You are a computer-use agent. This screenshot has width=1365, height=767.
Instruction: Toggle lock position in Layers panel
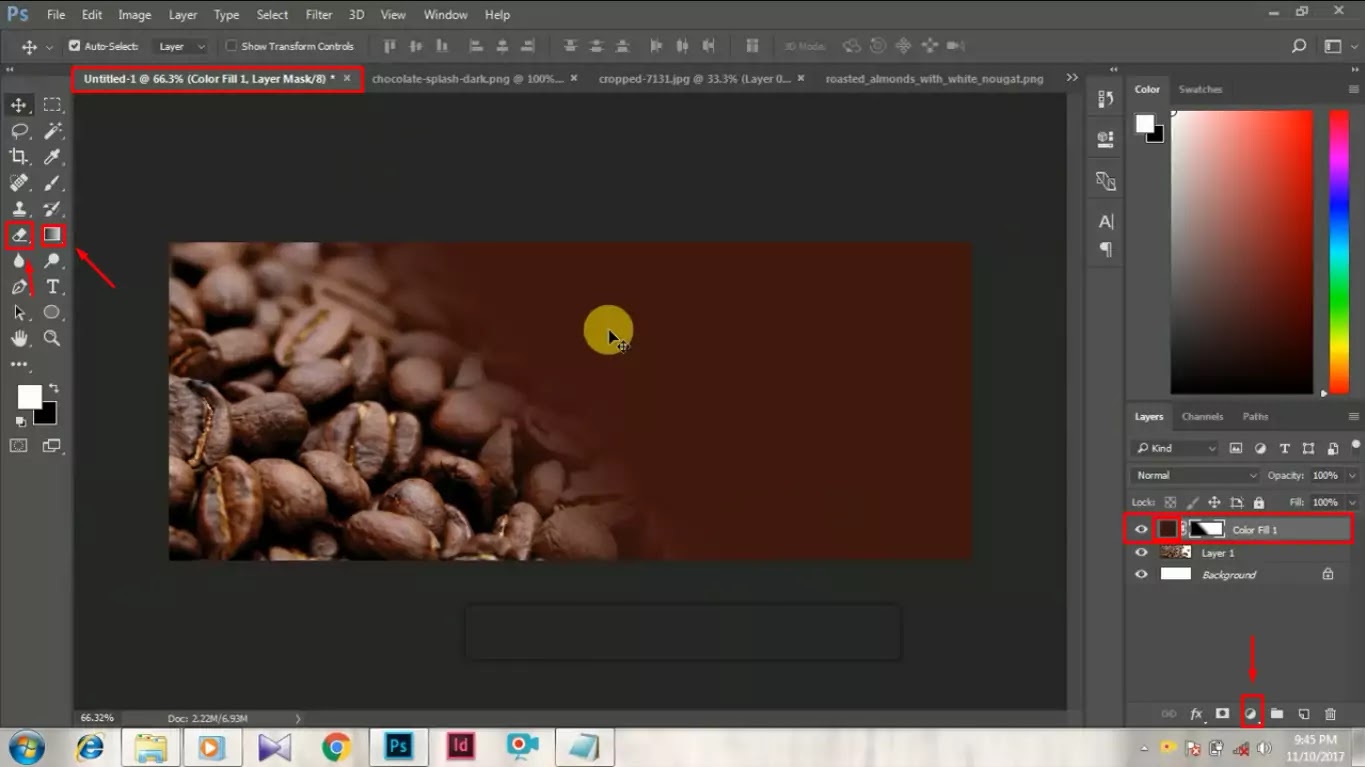tap(1214, 502)
